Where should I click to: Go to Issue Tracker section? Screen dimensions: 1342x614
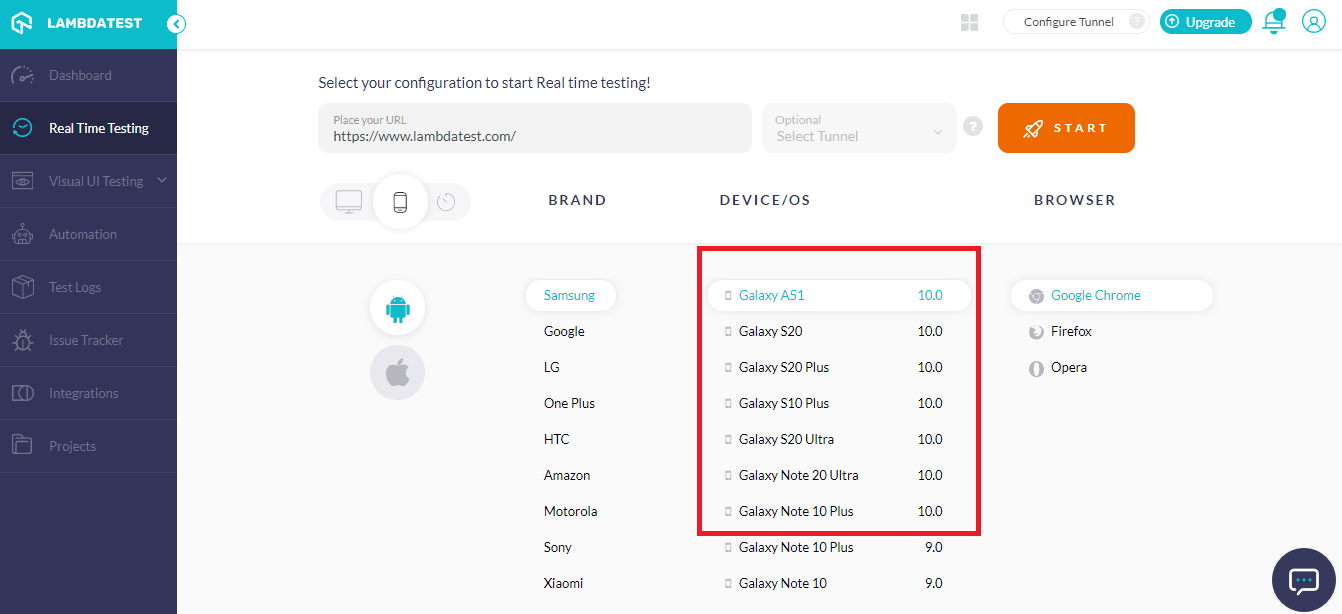coord(86,340)
